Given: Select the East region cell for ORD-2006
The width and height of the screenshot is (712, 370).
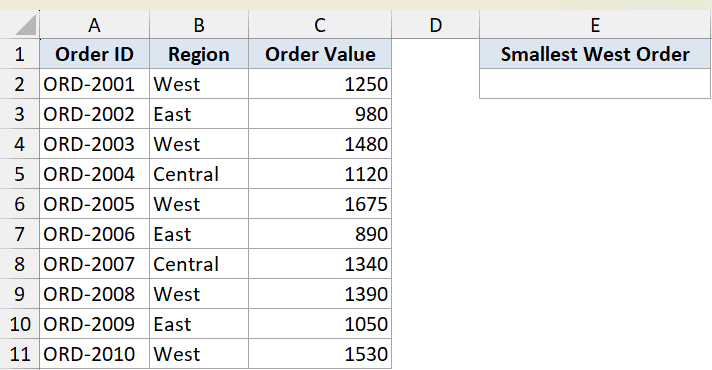Looking at the screenshot, I should click(199, 234).
